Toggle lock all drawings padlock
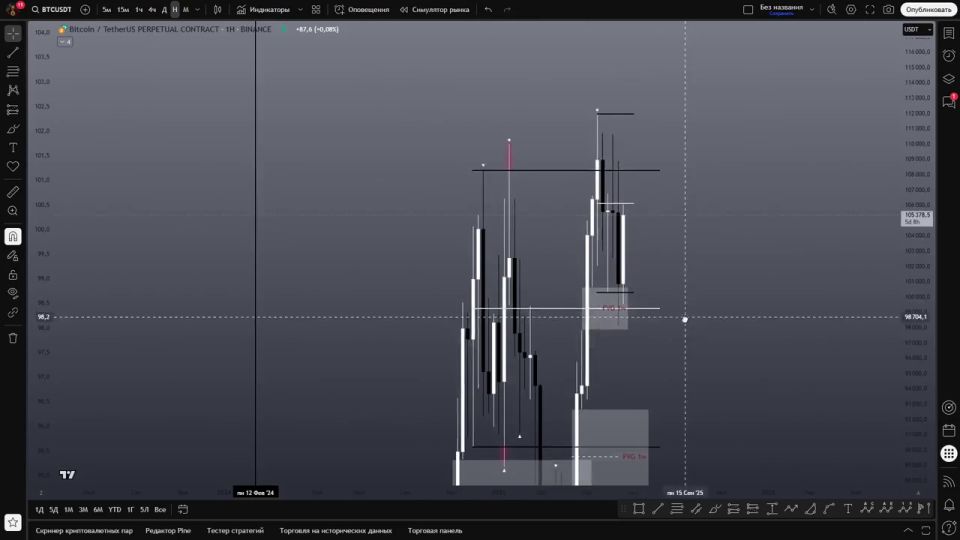The width and height of the screenshot is (960, 540). tap(13, 275)
